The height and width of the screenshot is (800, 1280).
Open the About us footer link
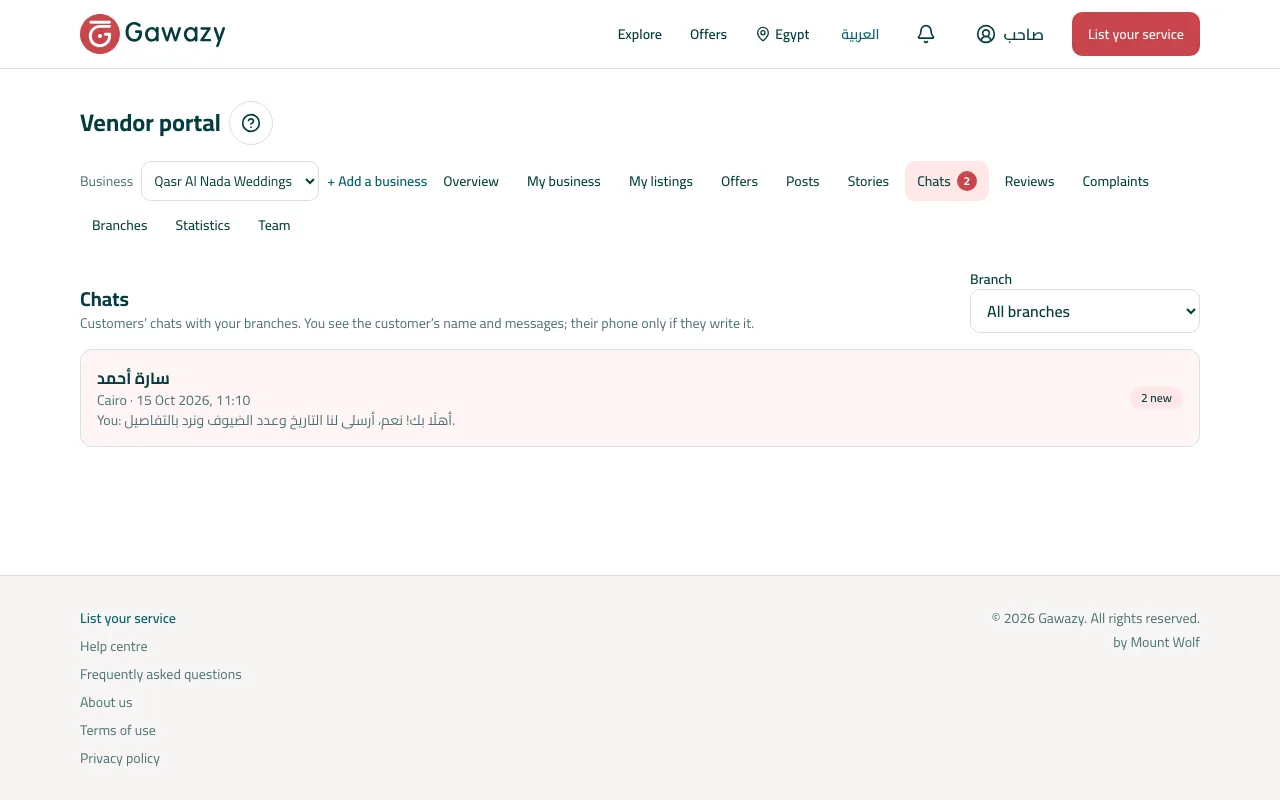click(106, 702)
